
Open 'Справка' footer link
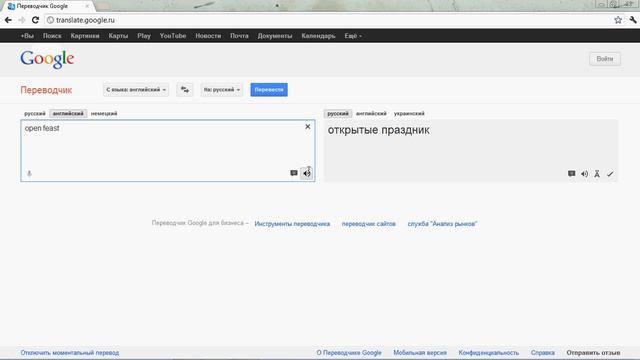click(542, 353)
